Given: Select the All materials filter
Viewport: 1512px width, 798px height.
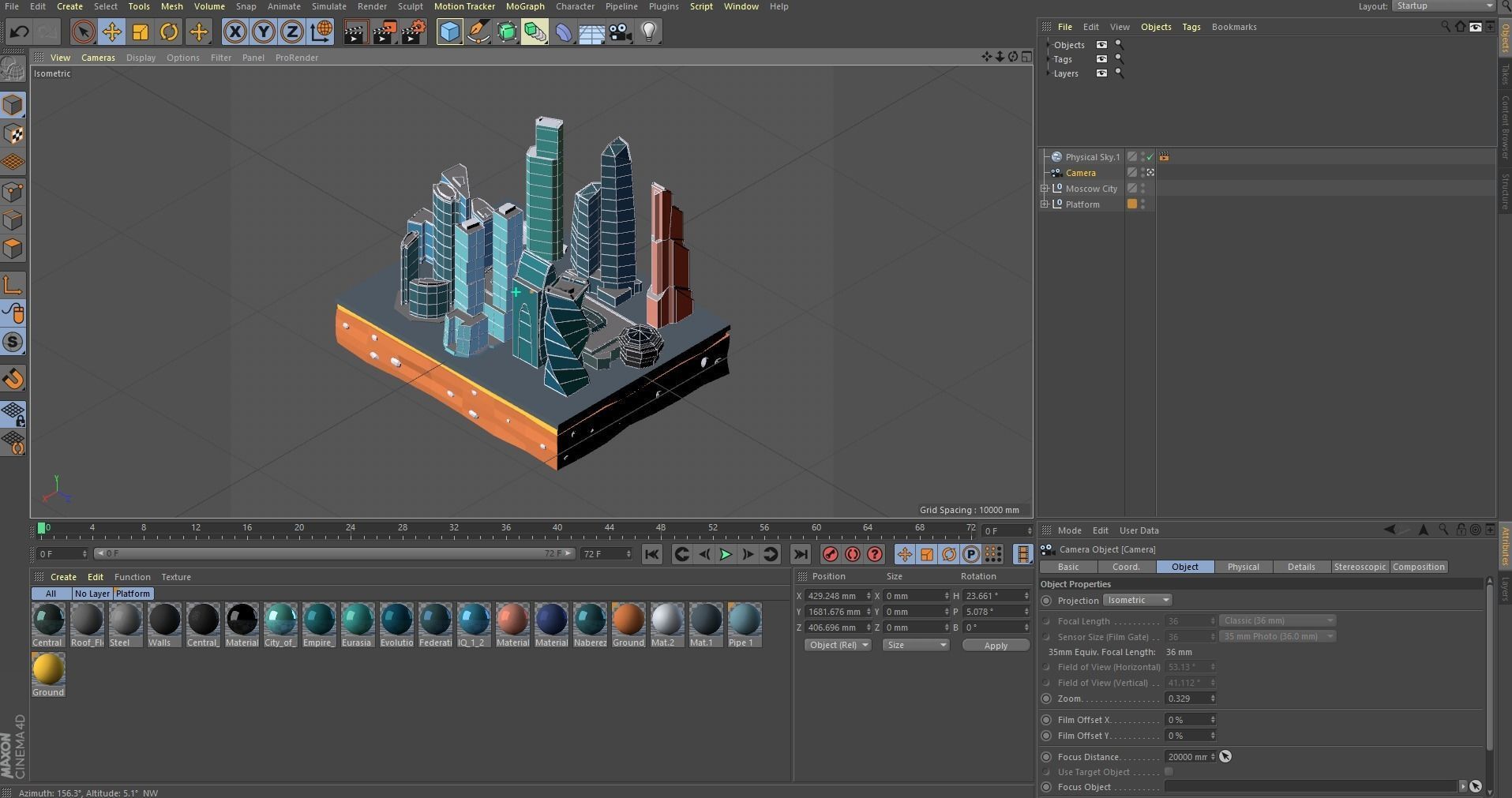Looking at the screenshot, I should 51,594.
